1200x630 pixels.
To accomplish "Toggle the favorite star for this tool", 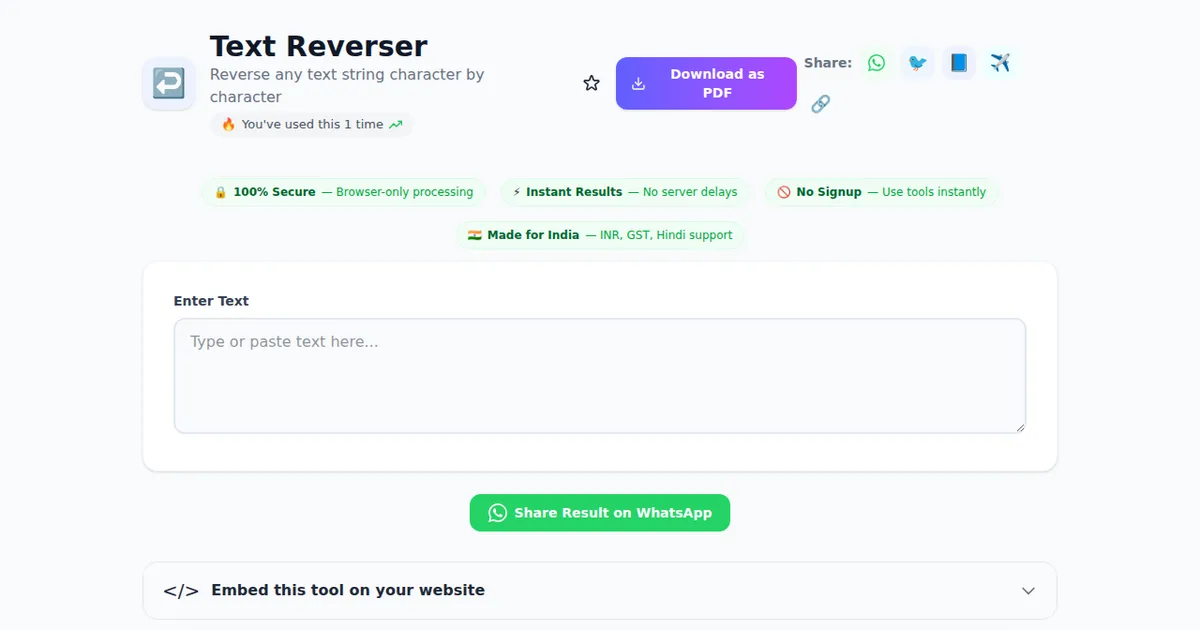I will click(x=590, y=83).
